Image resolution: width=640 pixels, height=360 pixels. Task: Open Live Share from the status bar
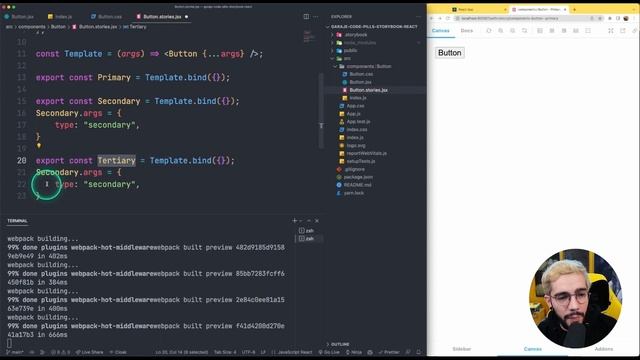click(x=90, y=352)
